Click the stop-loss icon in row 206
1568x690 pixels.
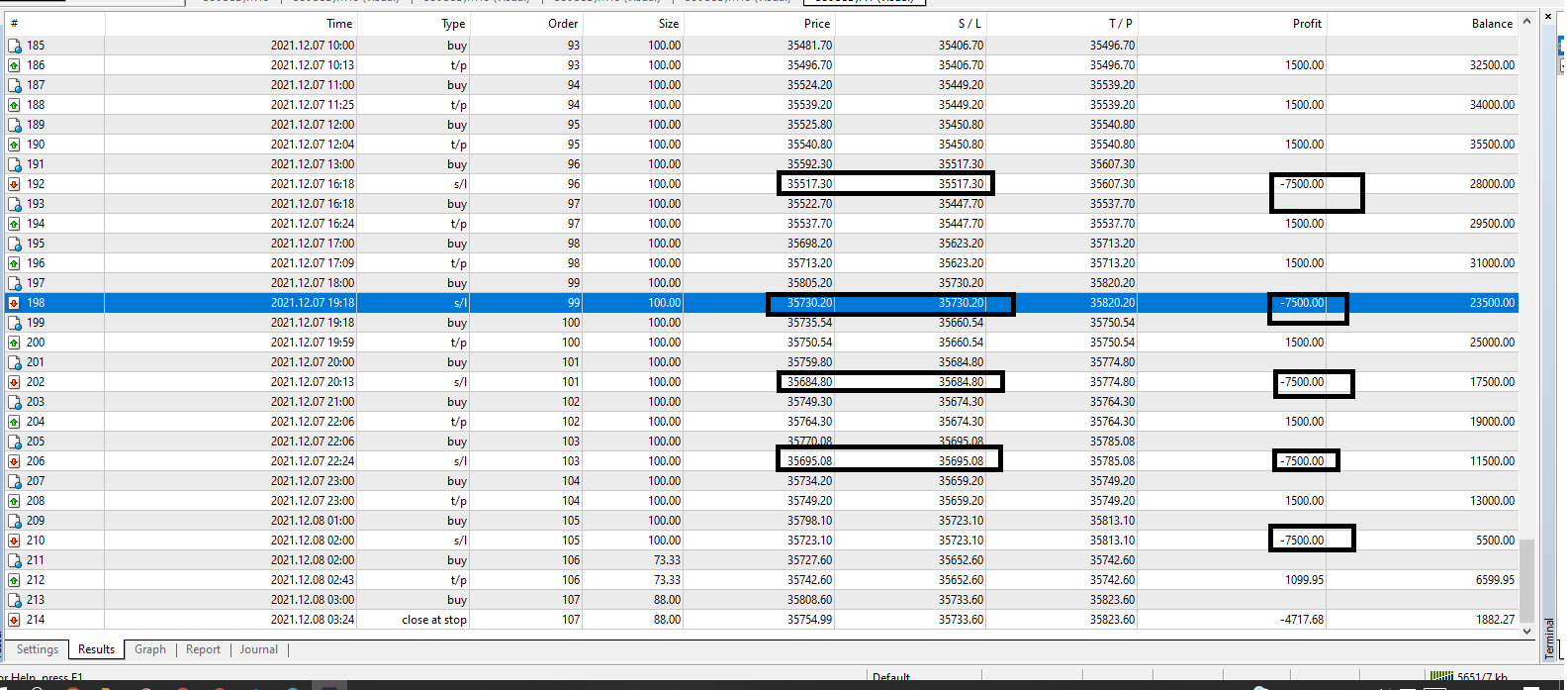pos(14,461)
